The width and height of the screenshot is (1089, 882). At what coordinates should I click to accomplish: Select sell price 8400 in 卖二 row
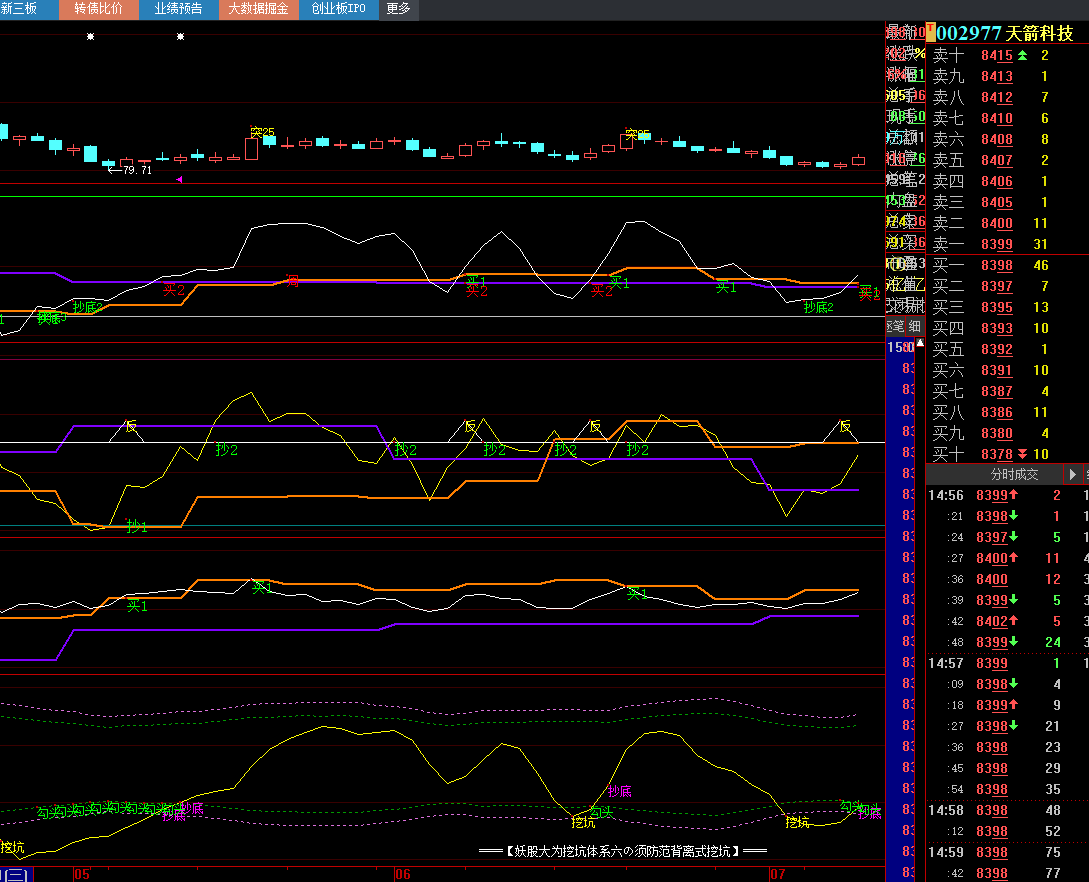click(x=997, y=224)
